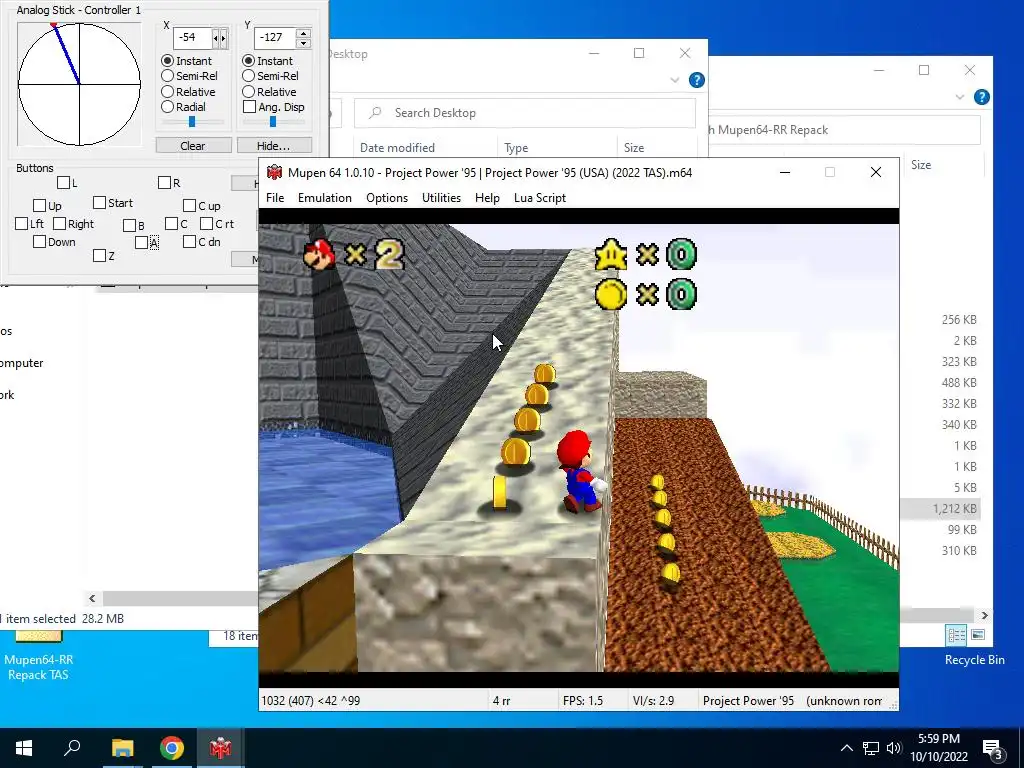Screen dimensions: 1024x768
Task: Sort by Type column header
Action: point(516,148)
